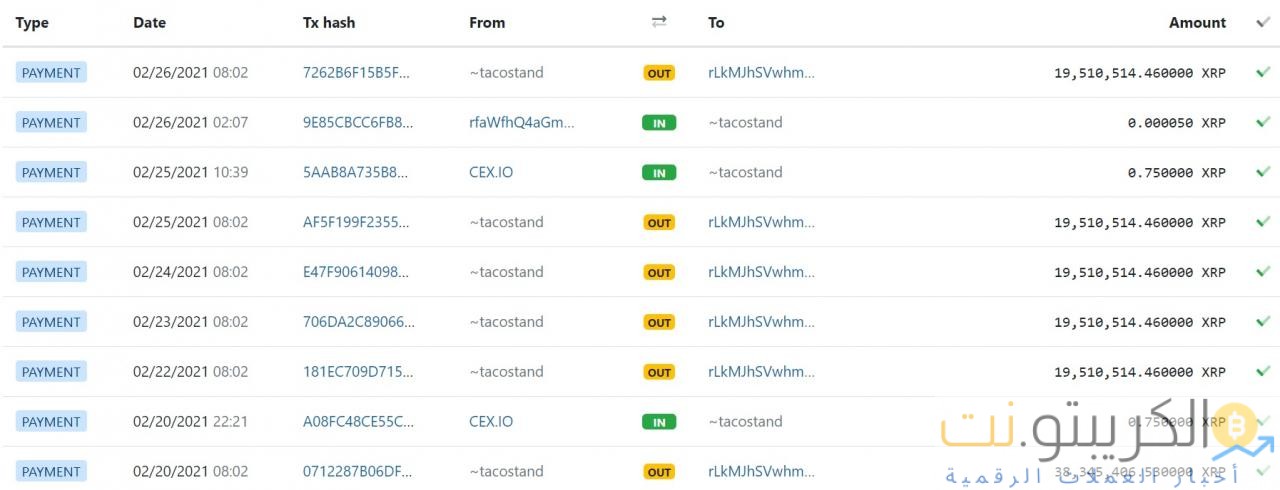Viewport: 1280px width, 490px height.
Task: Click the OUT badge for transaction AF5F199F2355
Action: pyautogui.click(x=659, y=223)
